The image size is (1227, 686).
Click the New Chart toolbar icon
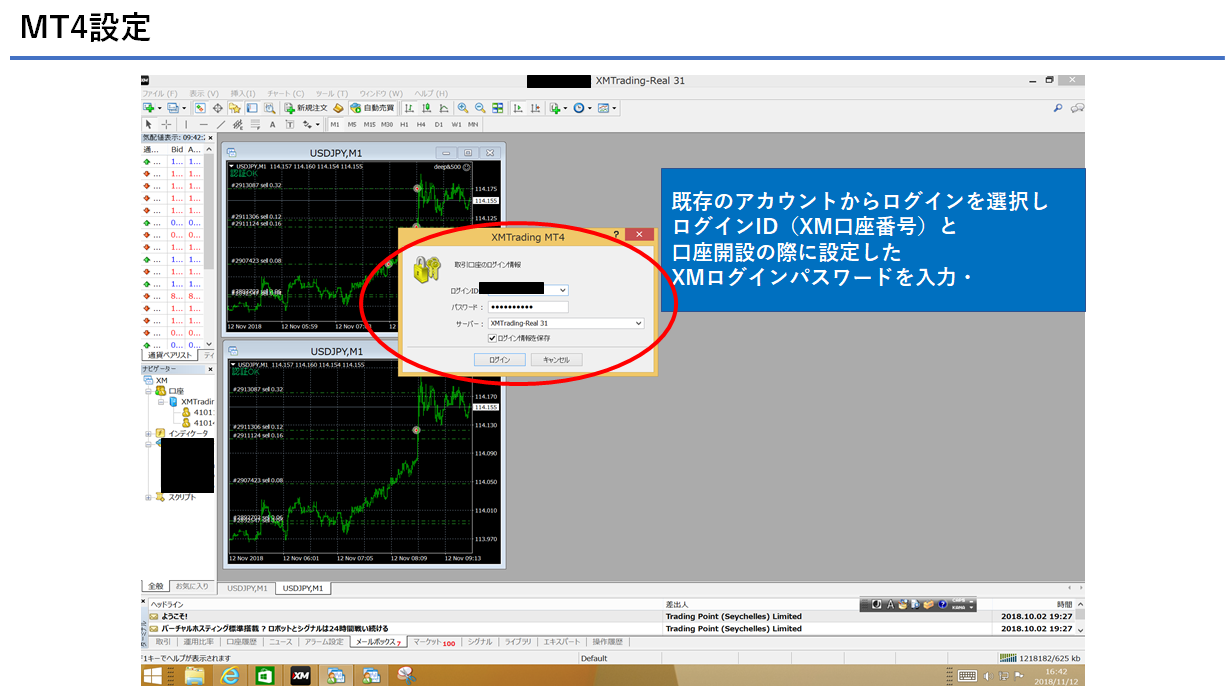point(149,108)
